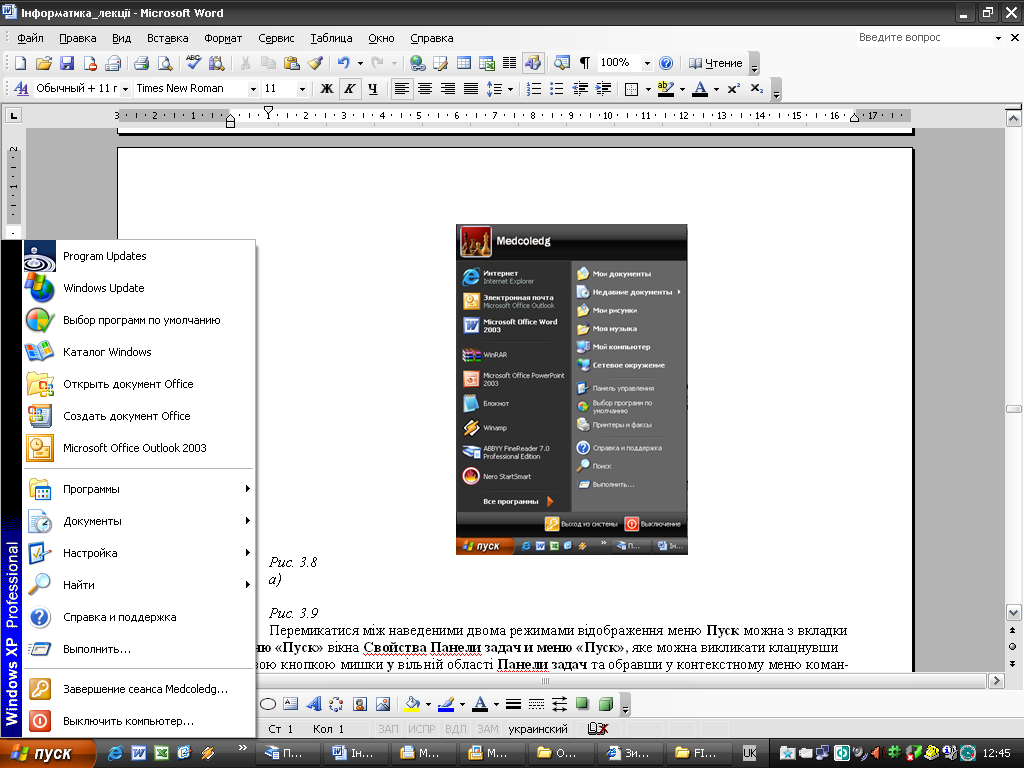
Task: Open the style dropdown 'Обычный + 11 г'
Action: tap(125, 89)
